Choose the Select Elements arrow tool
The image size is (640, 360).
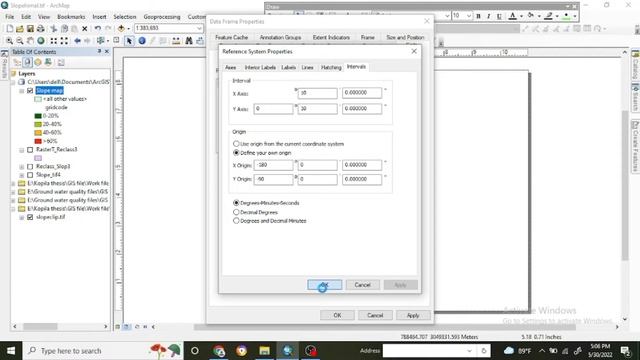click(x=129, y=41)
